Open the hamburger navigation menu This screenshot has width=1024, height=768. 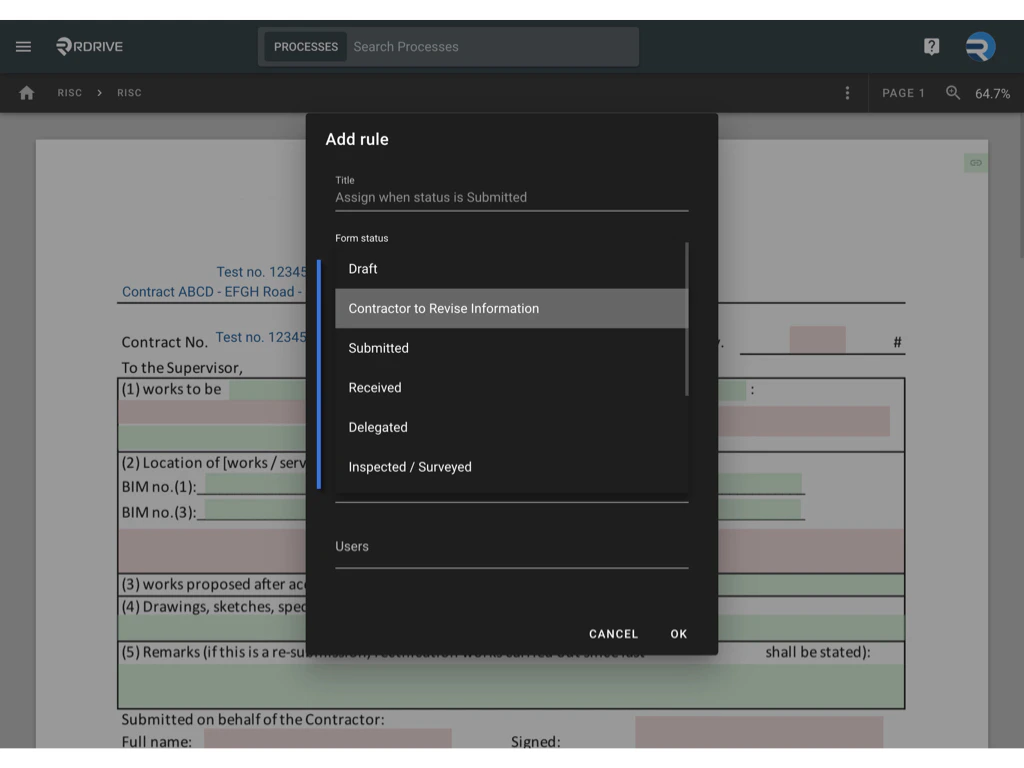(x=23, y=46)
